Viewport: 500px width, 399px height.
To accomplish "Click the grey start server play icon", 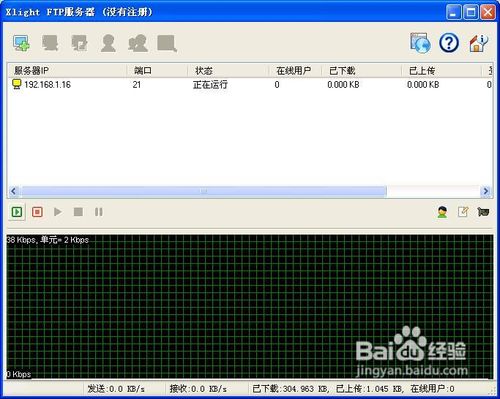I will (x=58, y=212).
